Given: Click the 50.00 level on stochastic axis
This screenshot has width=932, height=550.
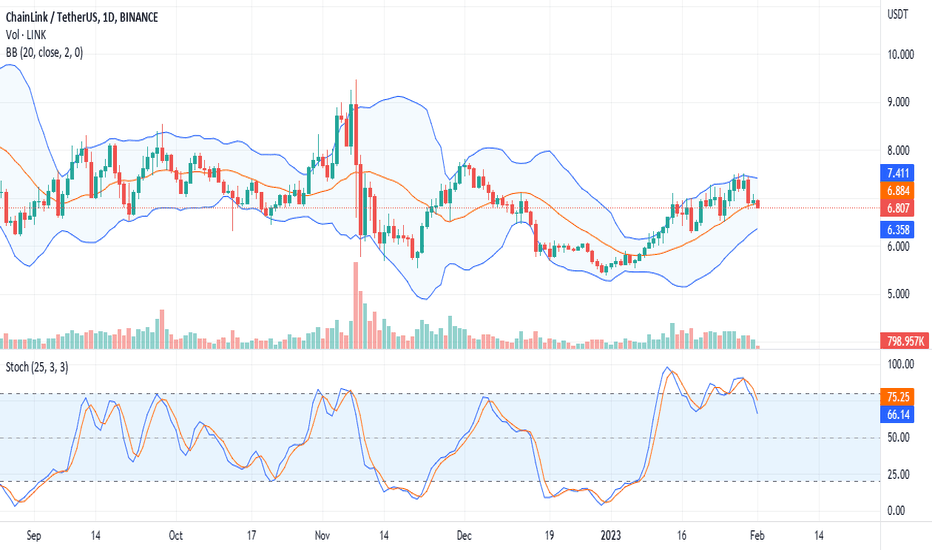Looking at the screenshot, I should pos(898,438).
